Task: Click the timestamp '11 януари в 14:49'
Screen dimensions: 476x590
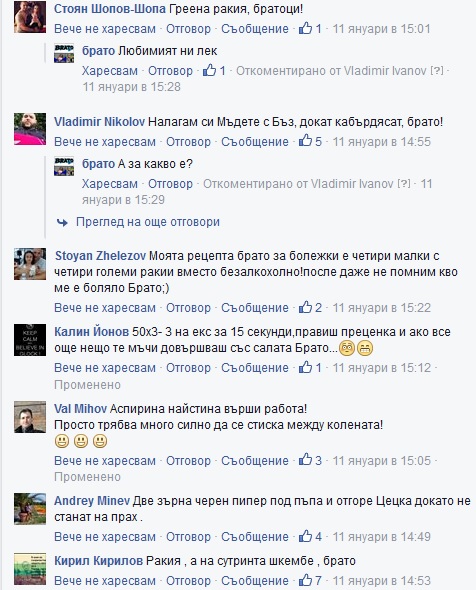Action: pos(382,537)
